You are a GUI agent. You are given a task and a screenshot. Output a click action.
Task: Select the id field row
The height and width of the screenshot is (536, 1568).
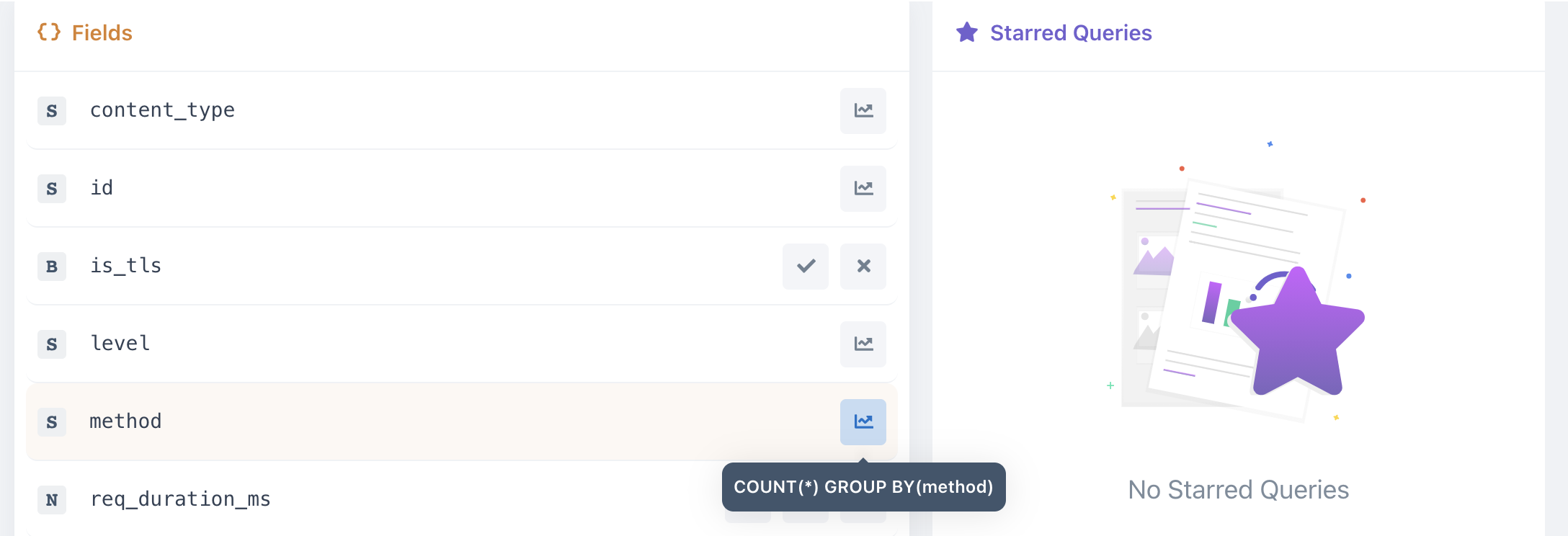coord(461,189)
